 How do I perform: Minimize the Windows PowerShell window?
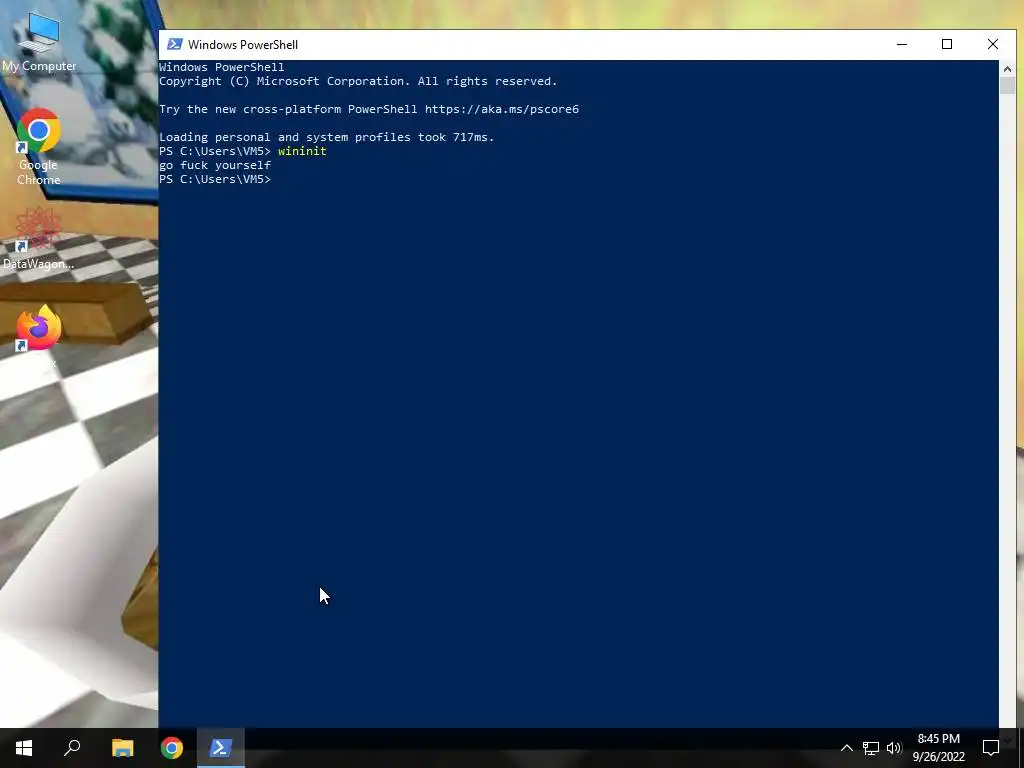click(902, 44)
